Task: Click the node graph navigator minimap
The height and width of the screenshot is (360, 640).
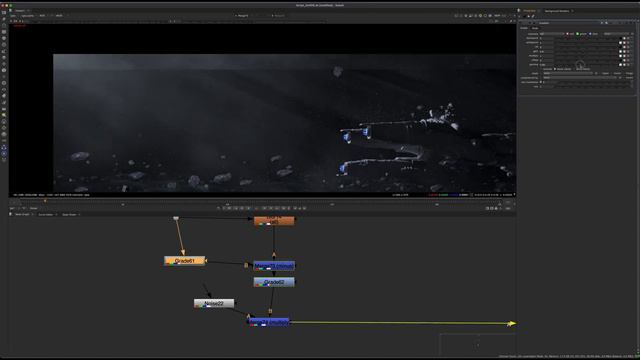Action: point(478,345)
